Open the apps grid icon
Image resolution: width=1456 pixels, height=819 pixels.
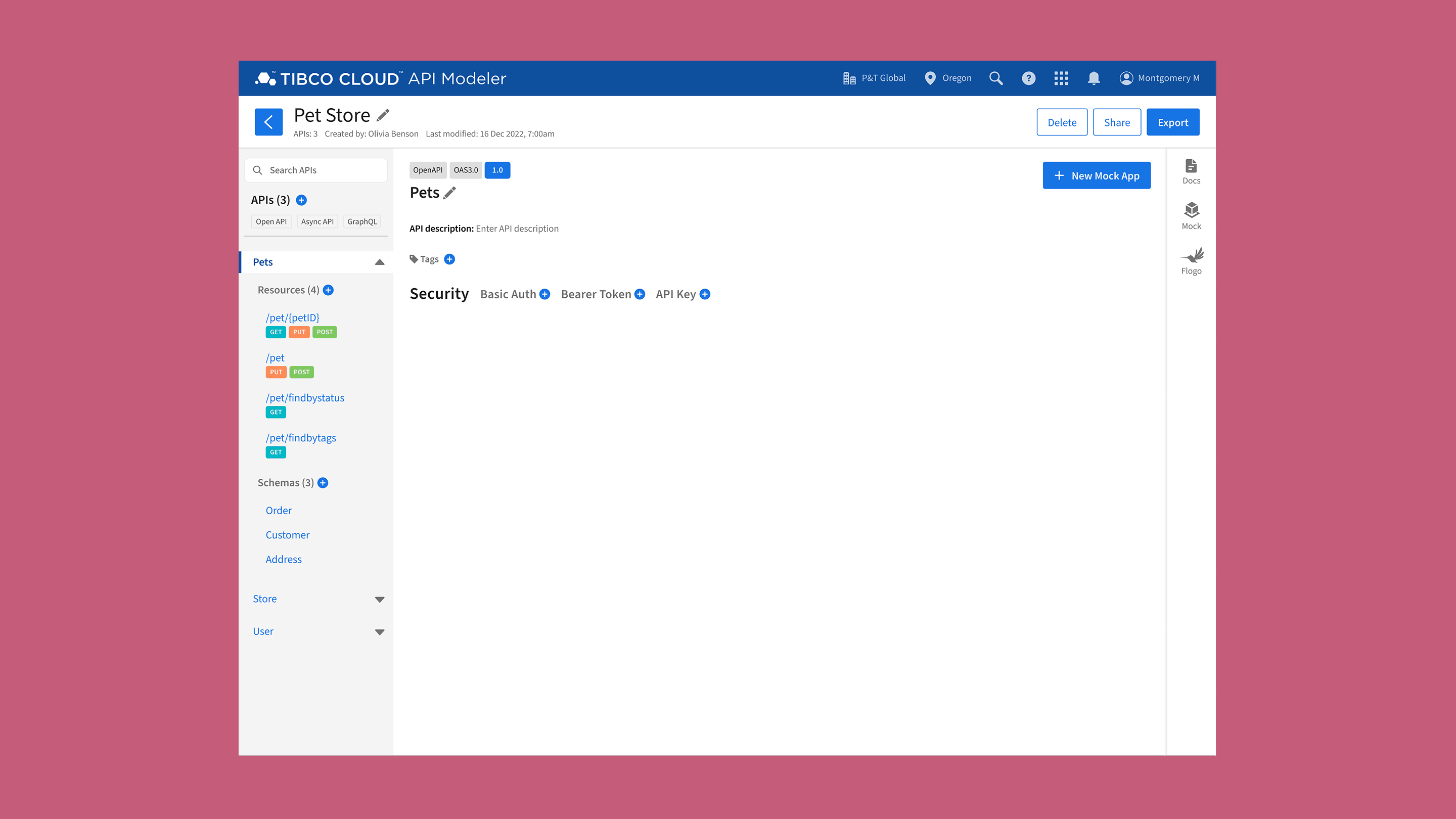coord(1061,78)
